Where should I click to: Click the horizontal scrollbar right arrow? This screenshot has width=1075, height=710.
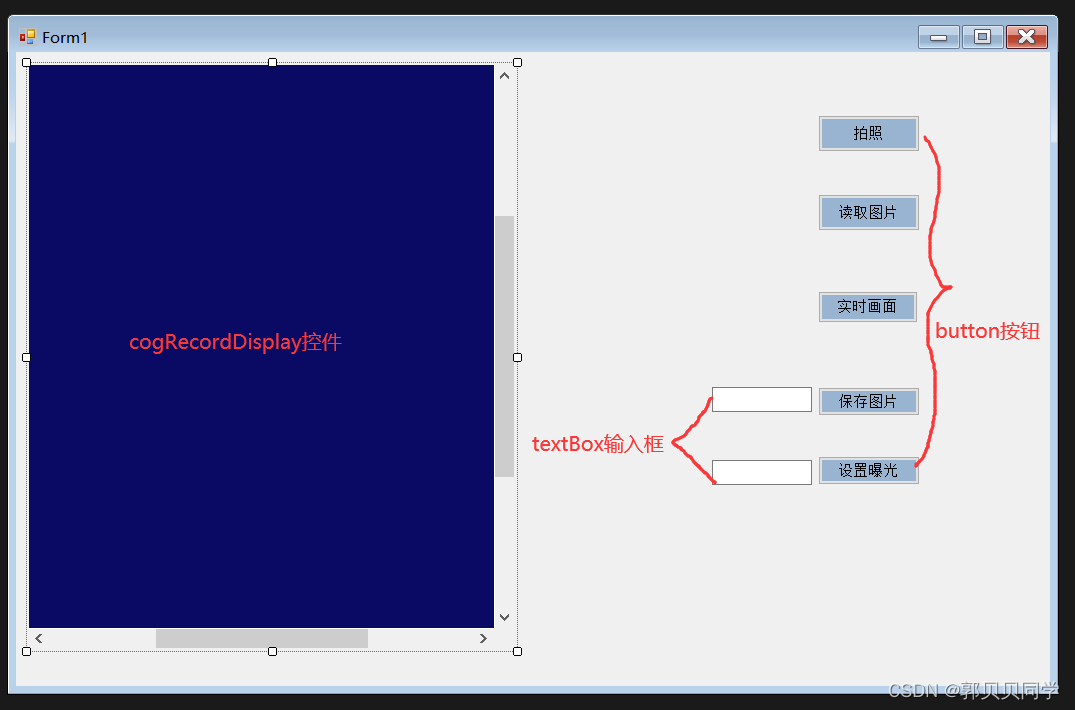pyautogui.click(x=483, y=638)
